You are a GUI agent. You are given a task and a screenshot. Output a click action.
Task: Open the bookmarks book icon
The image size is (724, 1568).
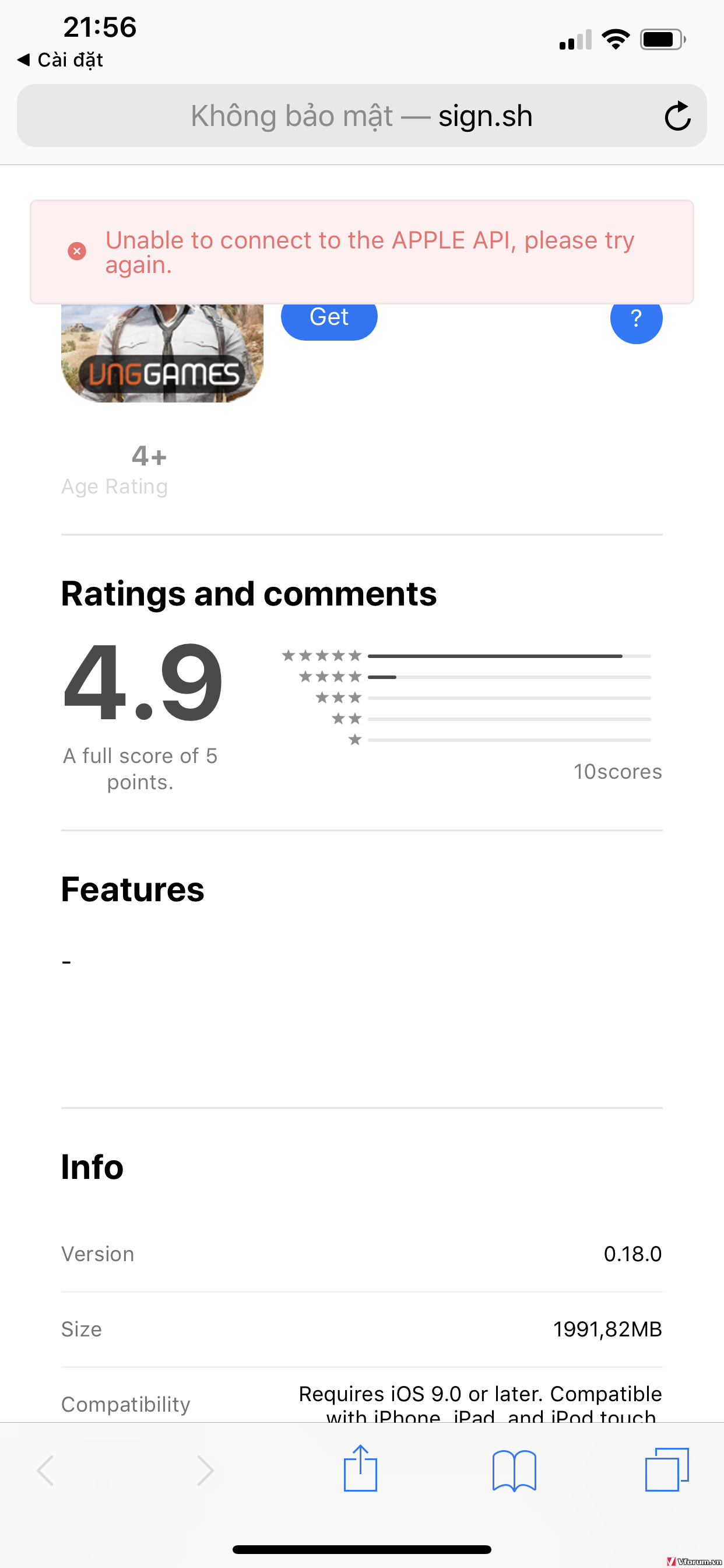514,1470
